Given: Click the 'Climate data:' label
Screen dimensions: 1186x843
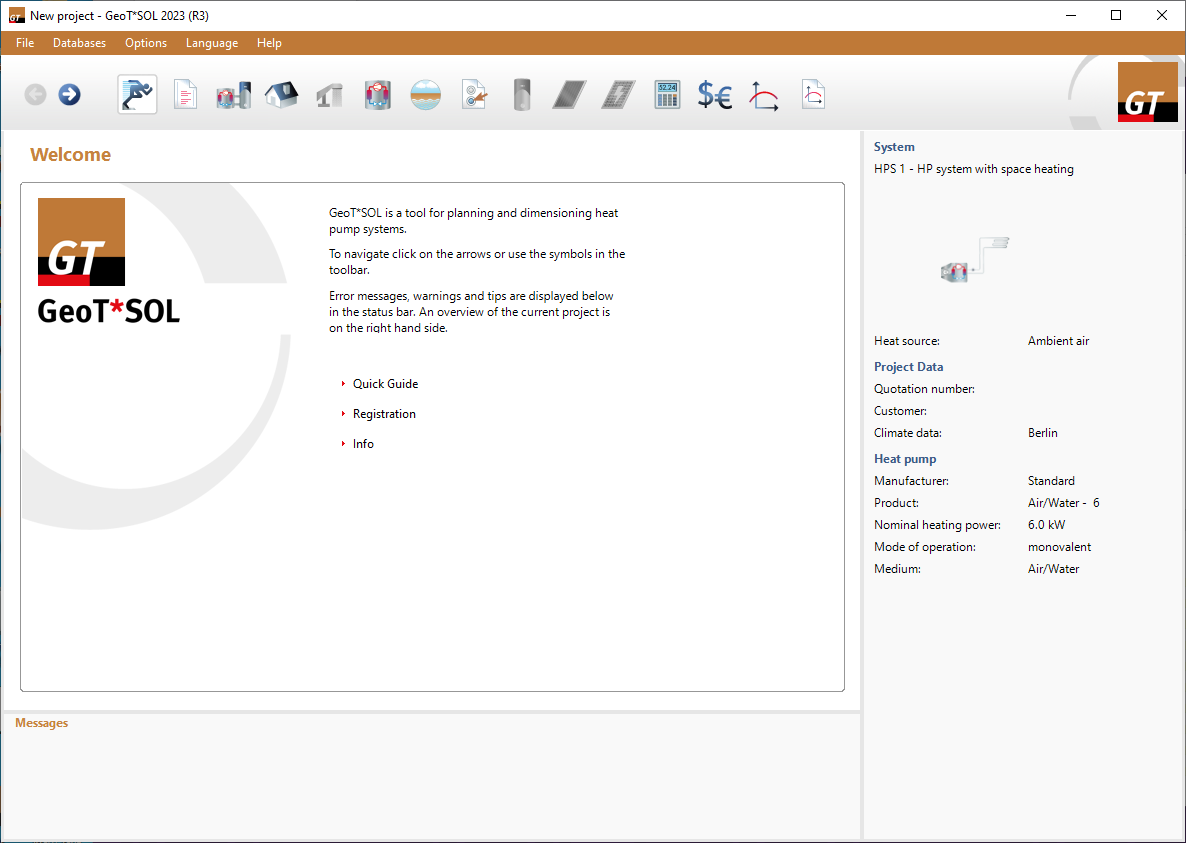Looking at the screenshot, I should [x=908, y=432].
